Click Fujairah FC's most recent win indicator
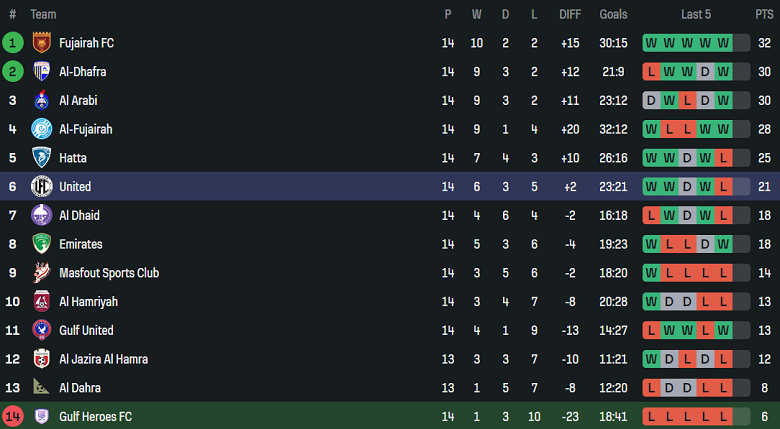 coord(723,43)
